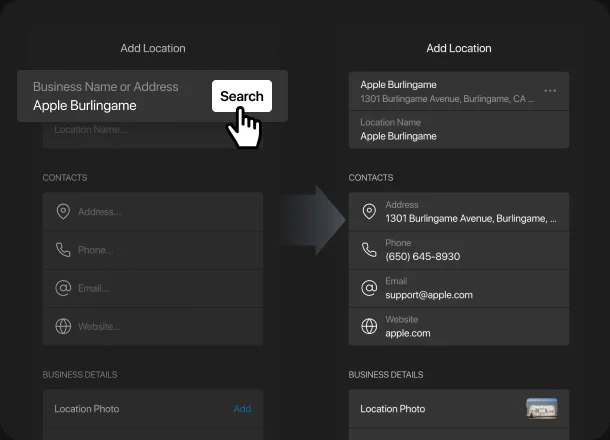Click the email icon beside support@apple.com
The width and height of the screenshot is (610, 440).
[x=369, y=288]
